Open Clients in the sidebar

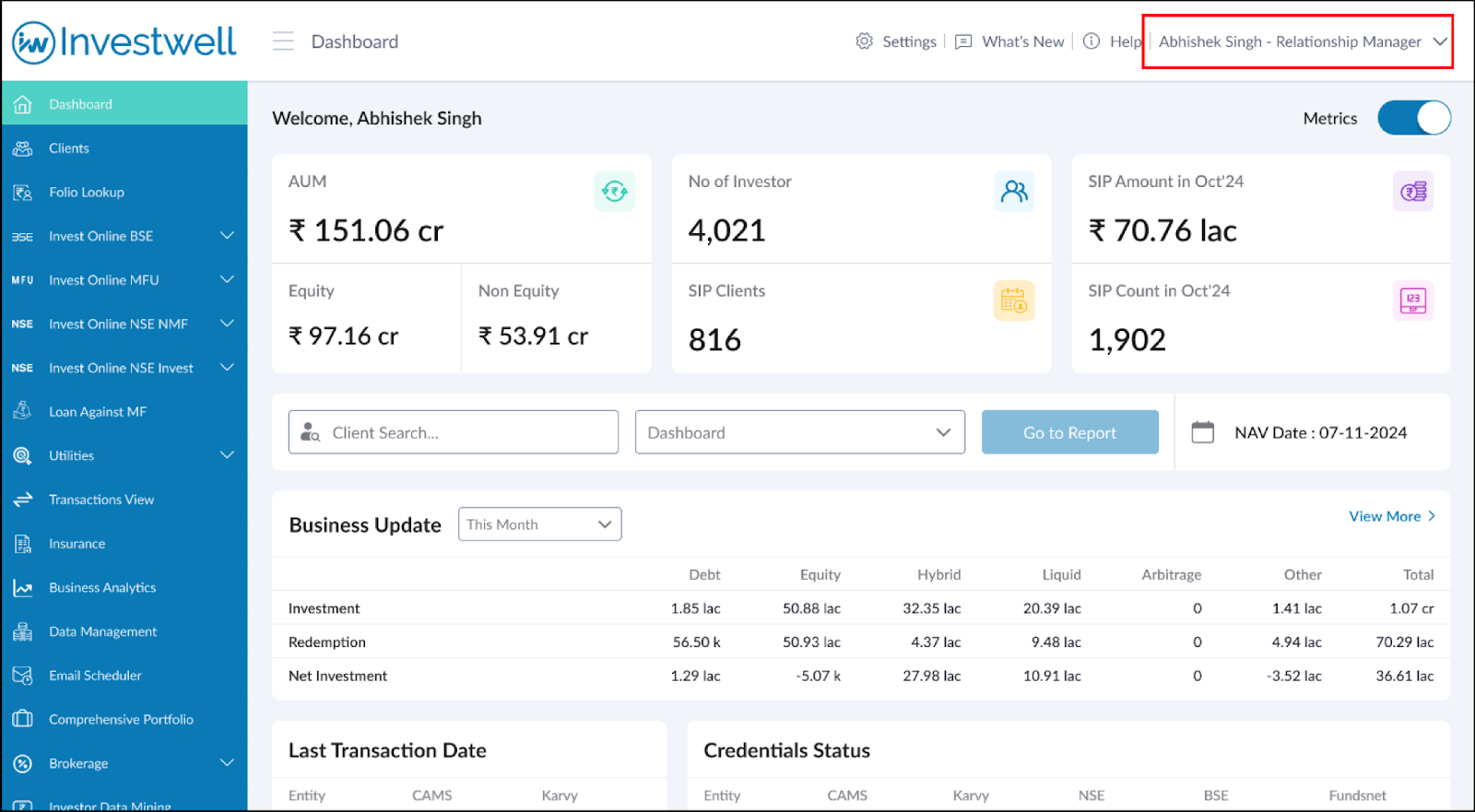pyautogui.click(x=124, y=148)
